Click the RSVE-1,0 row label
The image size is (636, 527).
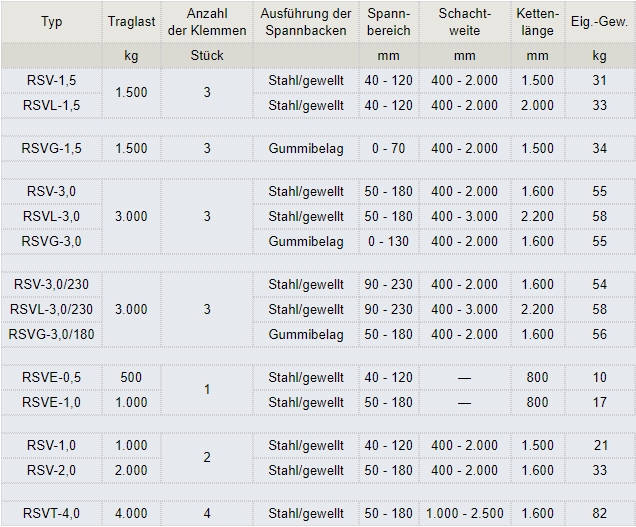coord(51,402)
